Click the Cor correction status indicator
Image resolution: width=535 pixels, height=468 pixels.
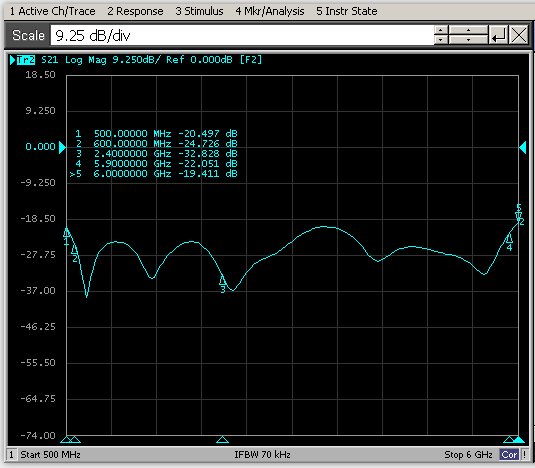click(509, 455)
